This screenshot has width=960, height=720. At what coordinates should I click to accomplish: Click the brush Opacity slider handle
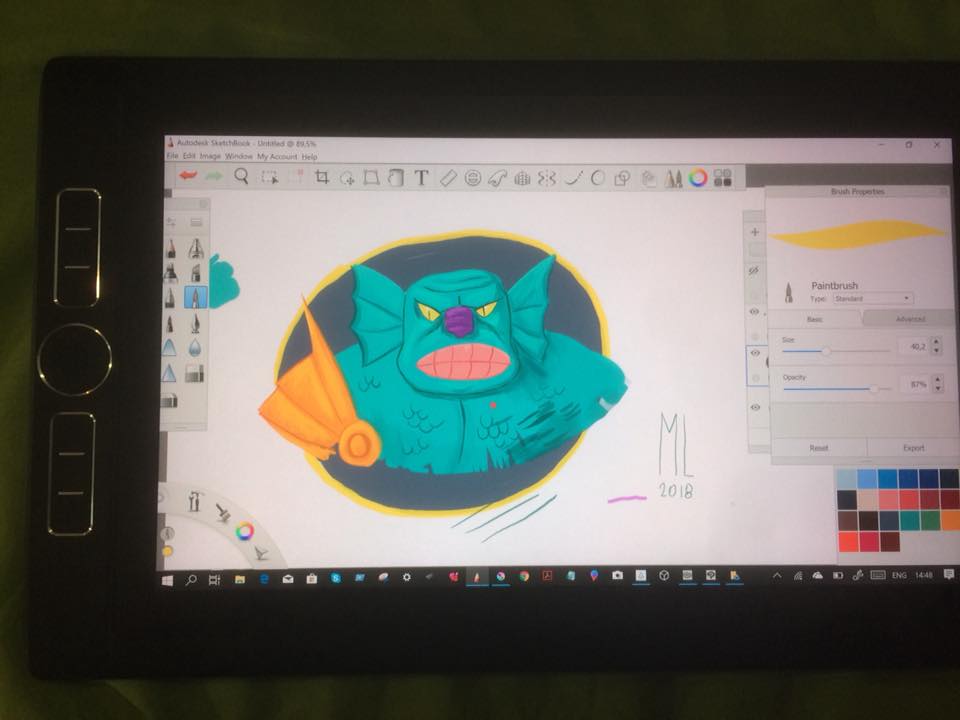874,389
